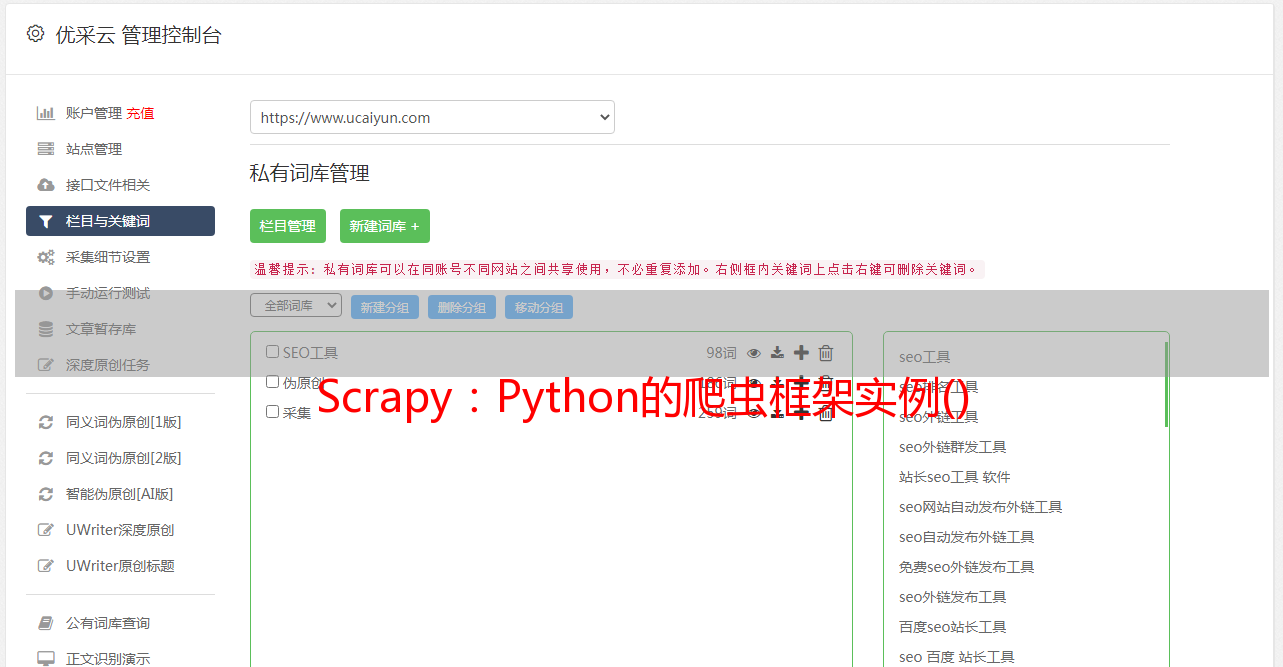Tick the 伪原创 library checkbox
The width and height of the screenshot is (1283, 667).
pos(272,382)
